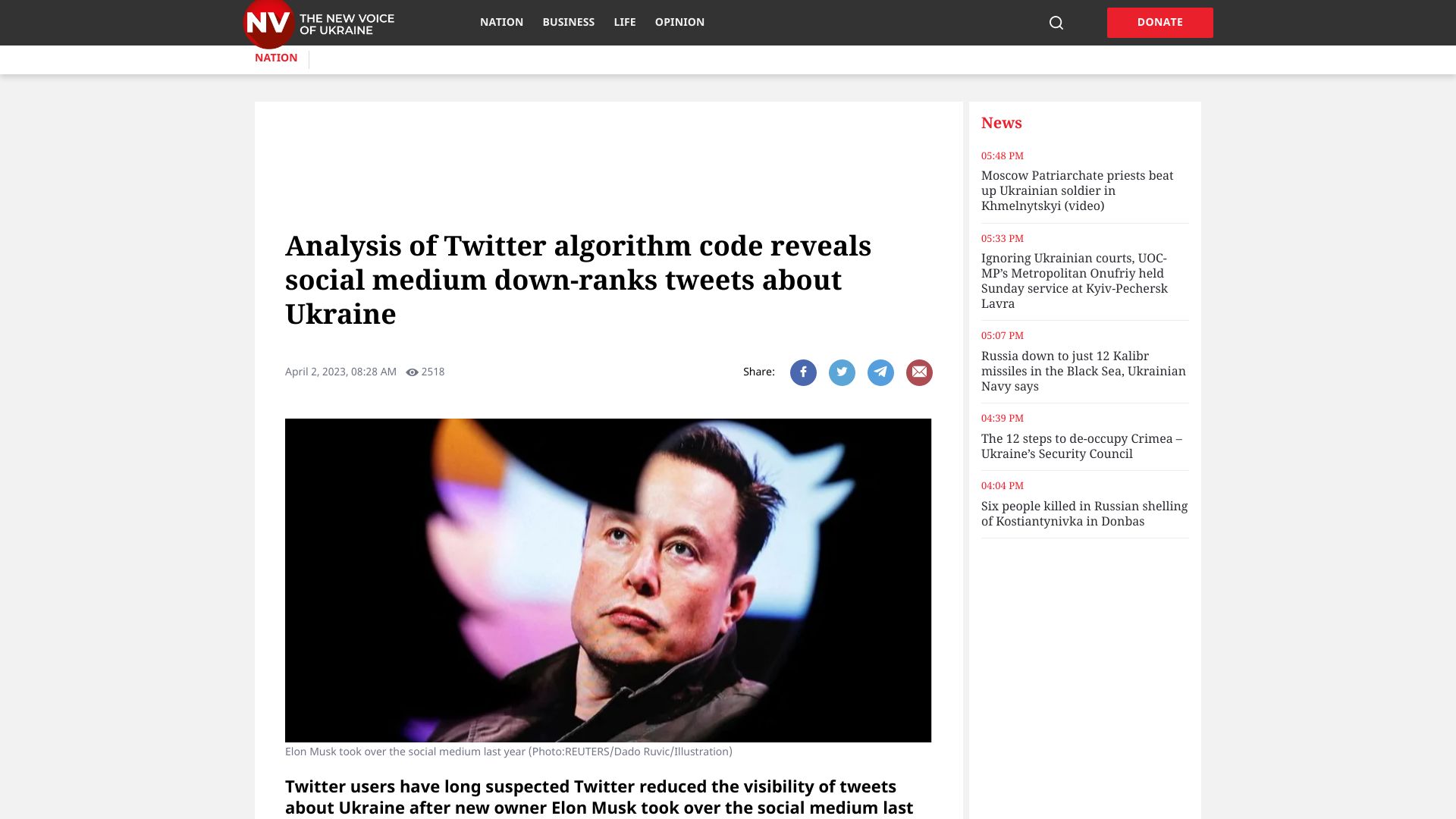Read Moscow Patriarchate priests beat up soldier story

[1077, 190]
